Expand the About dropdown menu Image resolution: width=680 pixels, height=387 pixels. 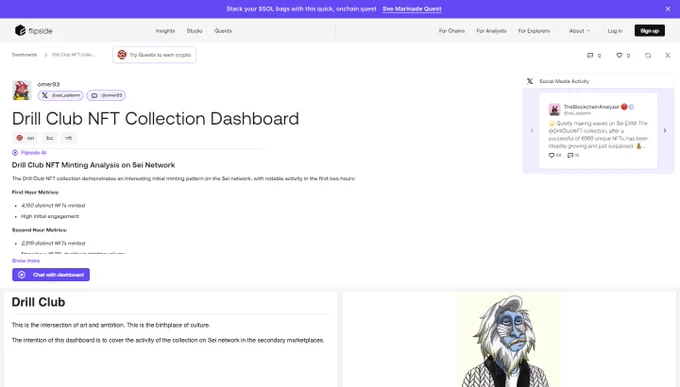pyautogui.click(x=579, y=31)
